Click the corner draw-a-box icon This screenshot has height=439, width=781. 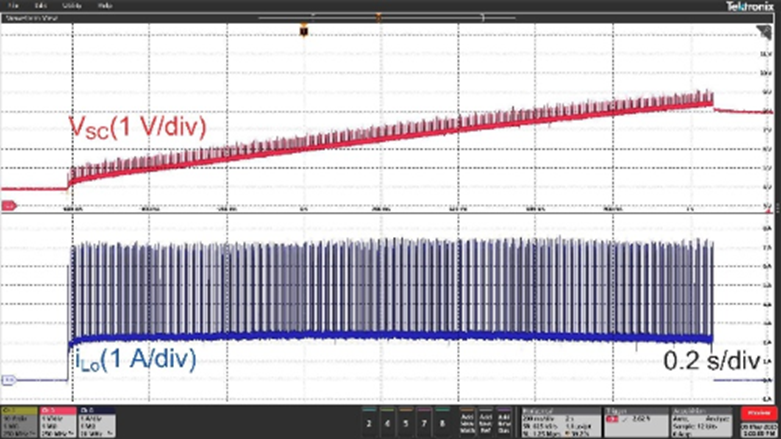pos(765,33)
